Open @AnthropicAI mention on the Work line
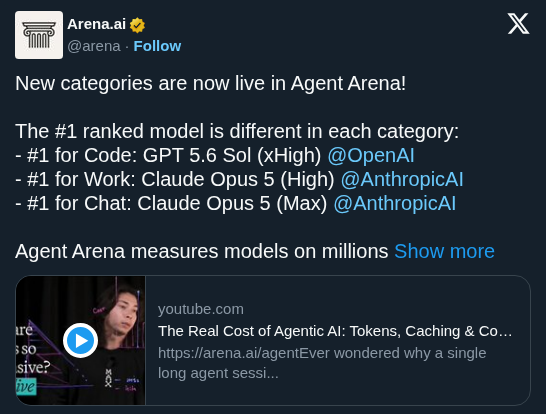 pyautogui.click(x=402, y=179)
